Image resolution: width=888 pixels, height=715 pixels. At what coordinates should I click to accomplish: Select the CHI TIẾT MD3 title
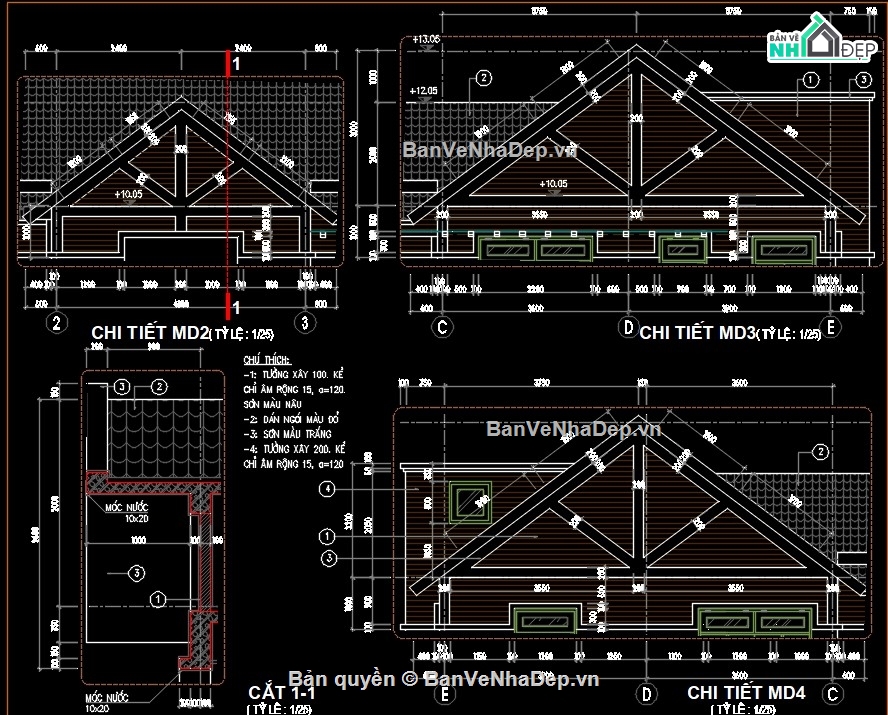[x=697, y=332]
